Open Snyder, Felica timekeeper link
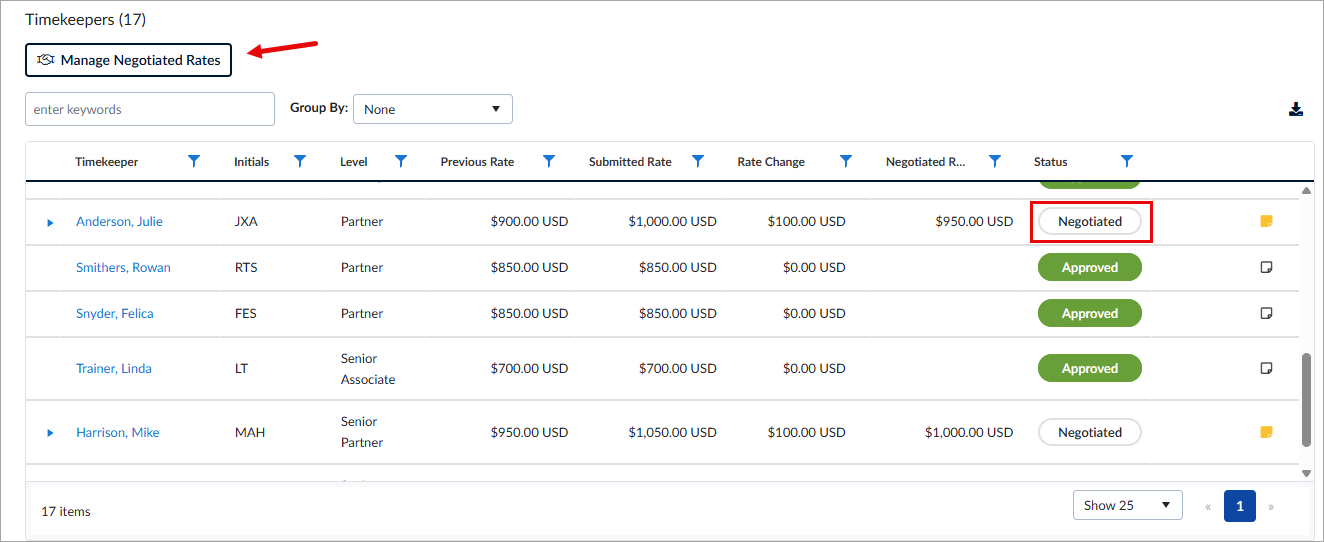Screen dimensions: 1324x542 pos(115,313)
